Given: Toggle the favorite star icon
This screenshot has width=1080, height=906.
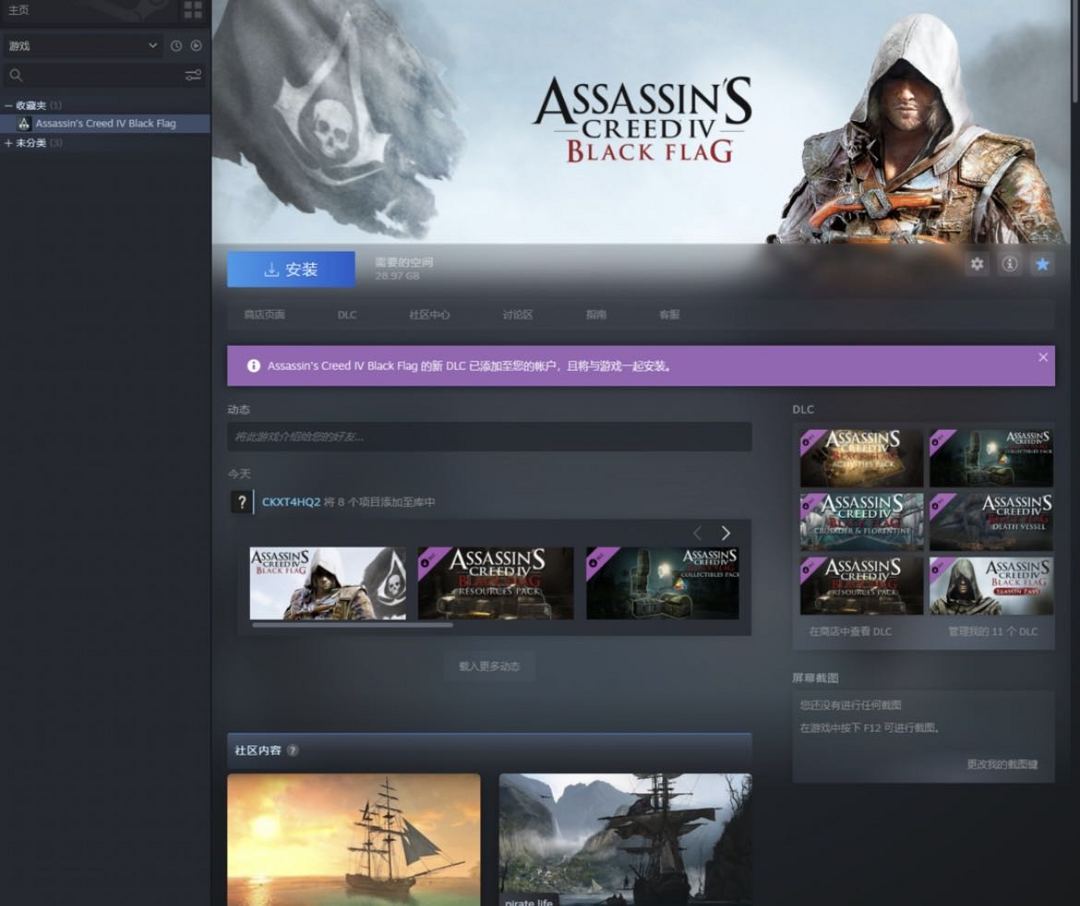Looking at the screenshot, I should [1043, 264].
